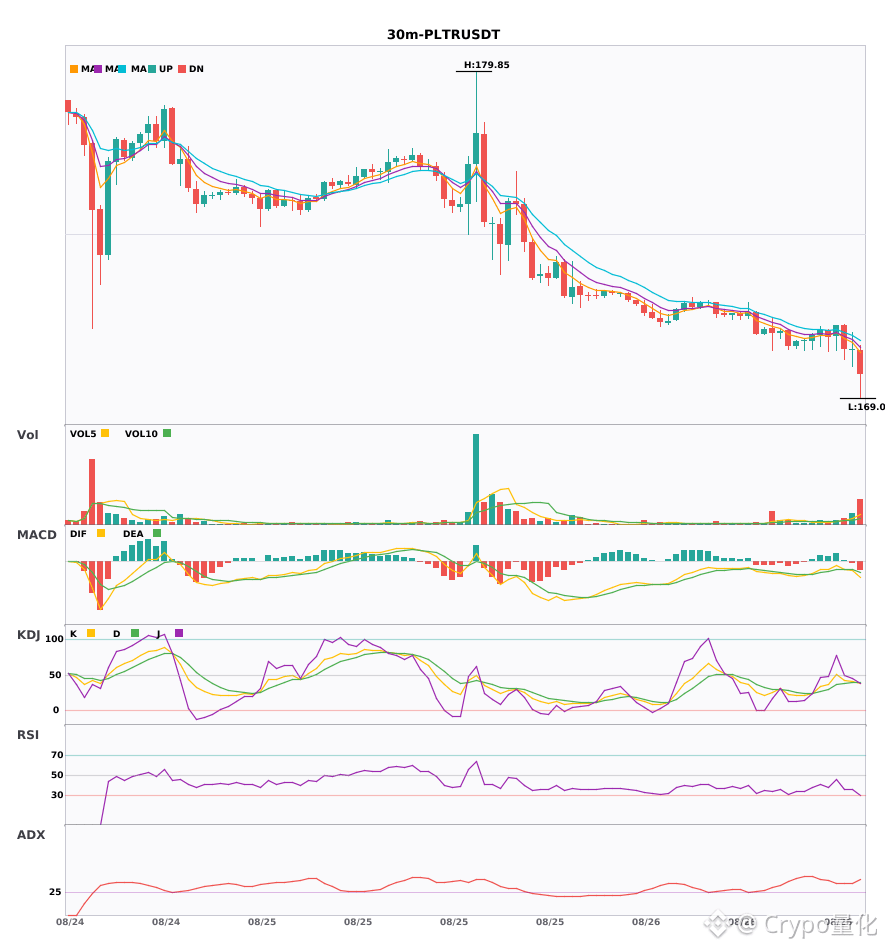Click the cyan MA legend swatch
This screenshot has width=885, height=950.
tap(122, 69)
